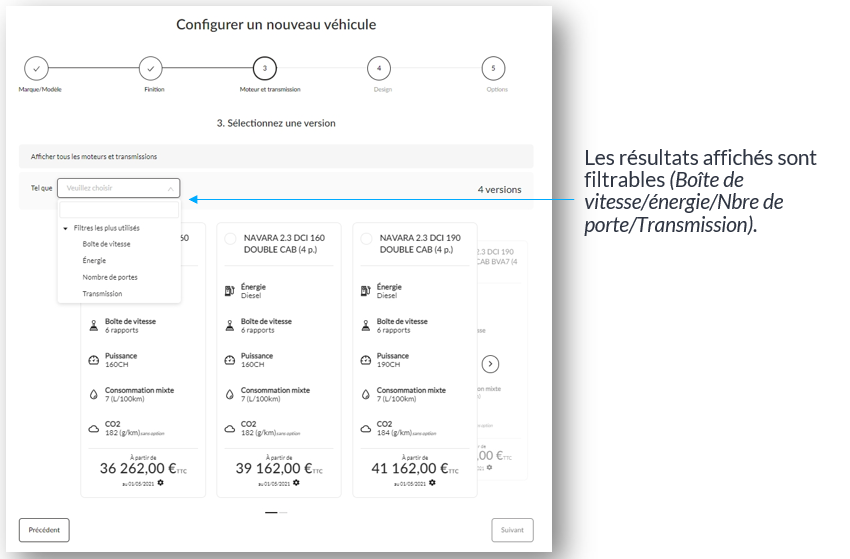
Task: Click 'Afficher tous les moteurs et transmissions' bar
Action: pyautogui.click(x=276, y=157)
